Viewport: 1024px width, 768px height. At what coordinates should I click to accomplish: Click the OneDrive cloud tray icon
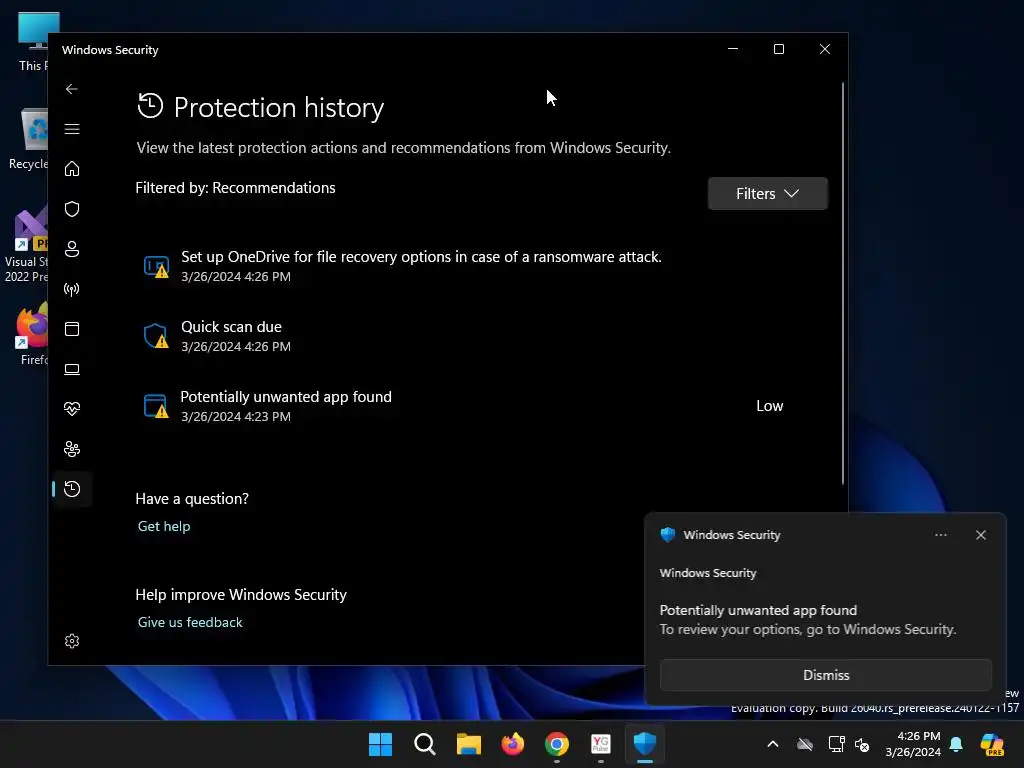tap(805, 744)
